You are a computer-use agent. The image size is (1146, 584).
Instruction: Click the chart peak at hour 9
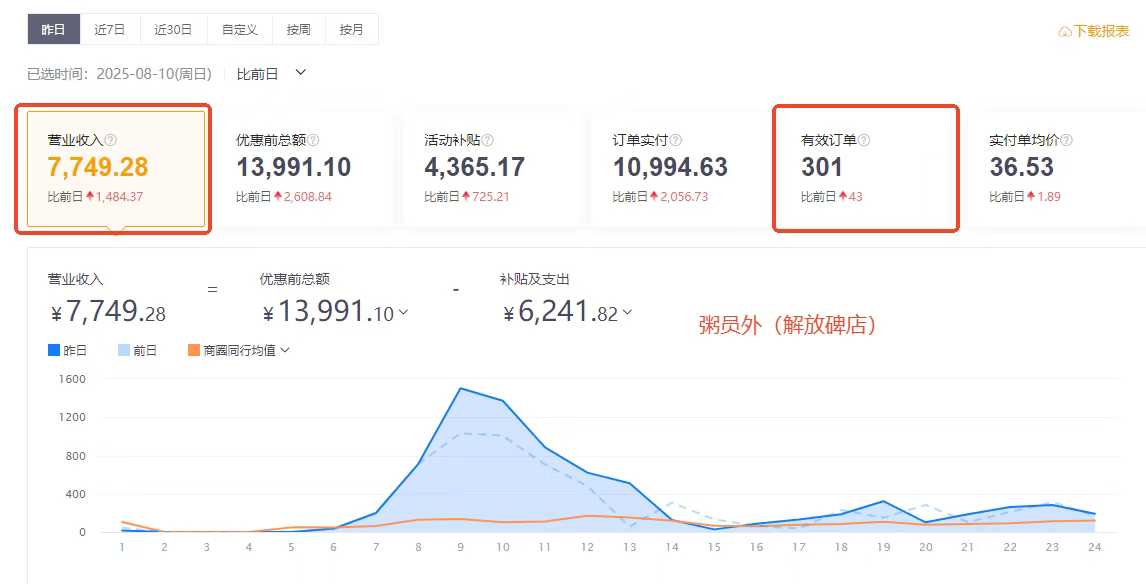pos(460,388)
